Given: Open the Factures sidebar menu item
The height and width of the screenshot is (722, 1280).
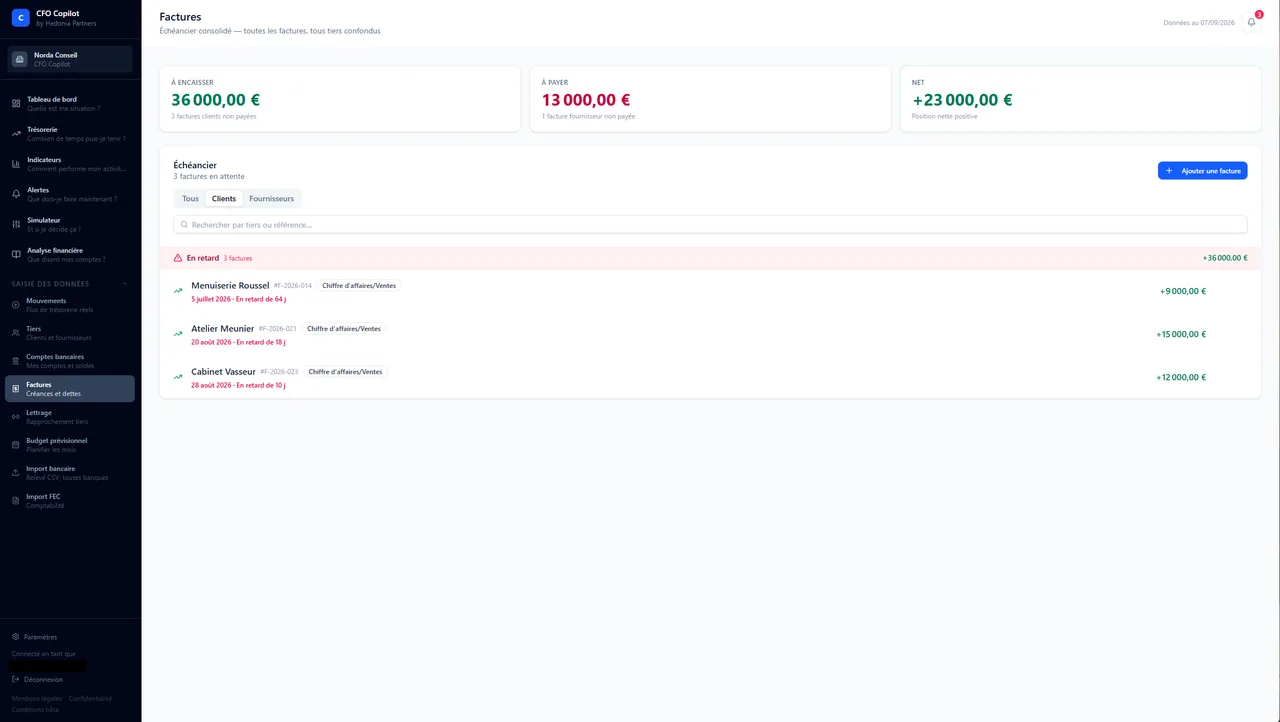Looking at the screenshot, I should coord(70,389).
